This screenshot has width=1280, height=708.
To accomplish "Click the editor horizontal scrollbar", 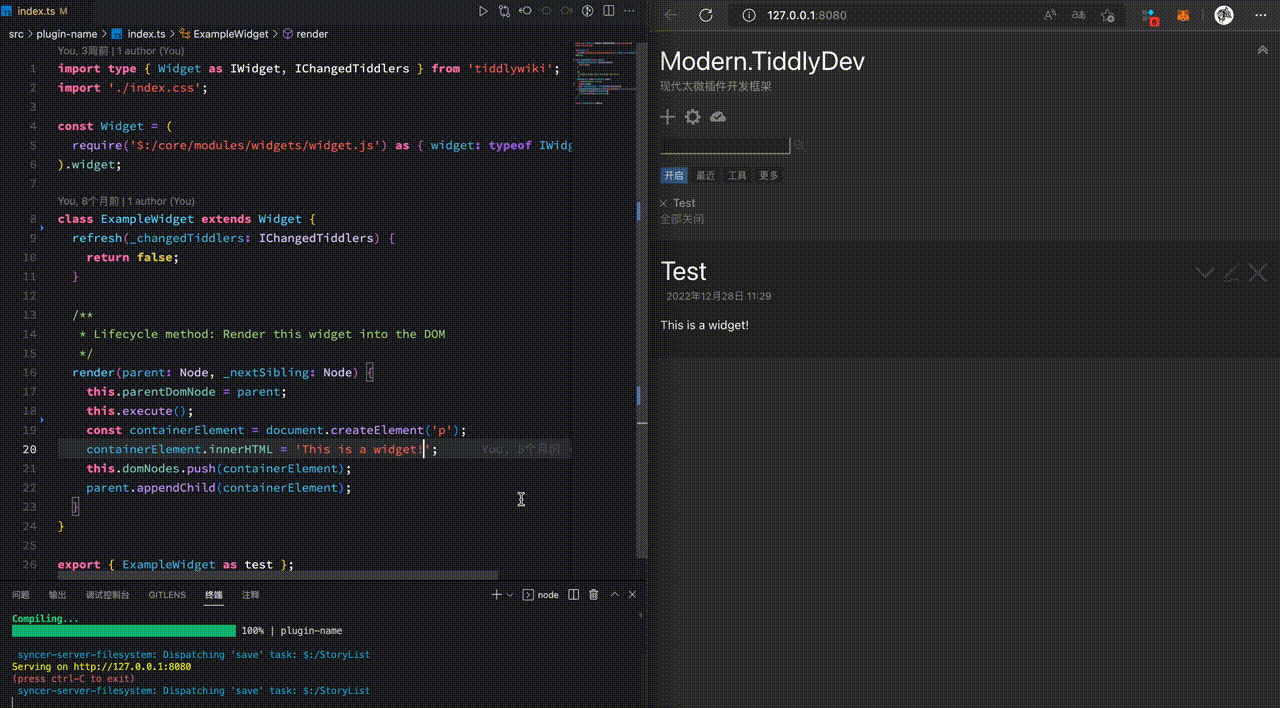I will point(278,575).
